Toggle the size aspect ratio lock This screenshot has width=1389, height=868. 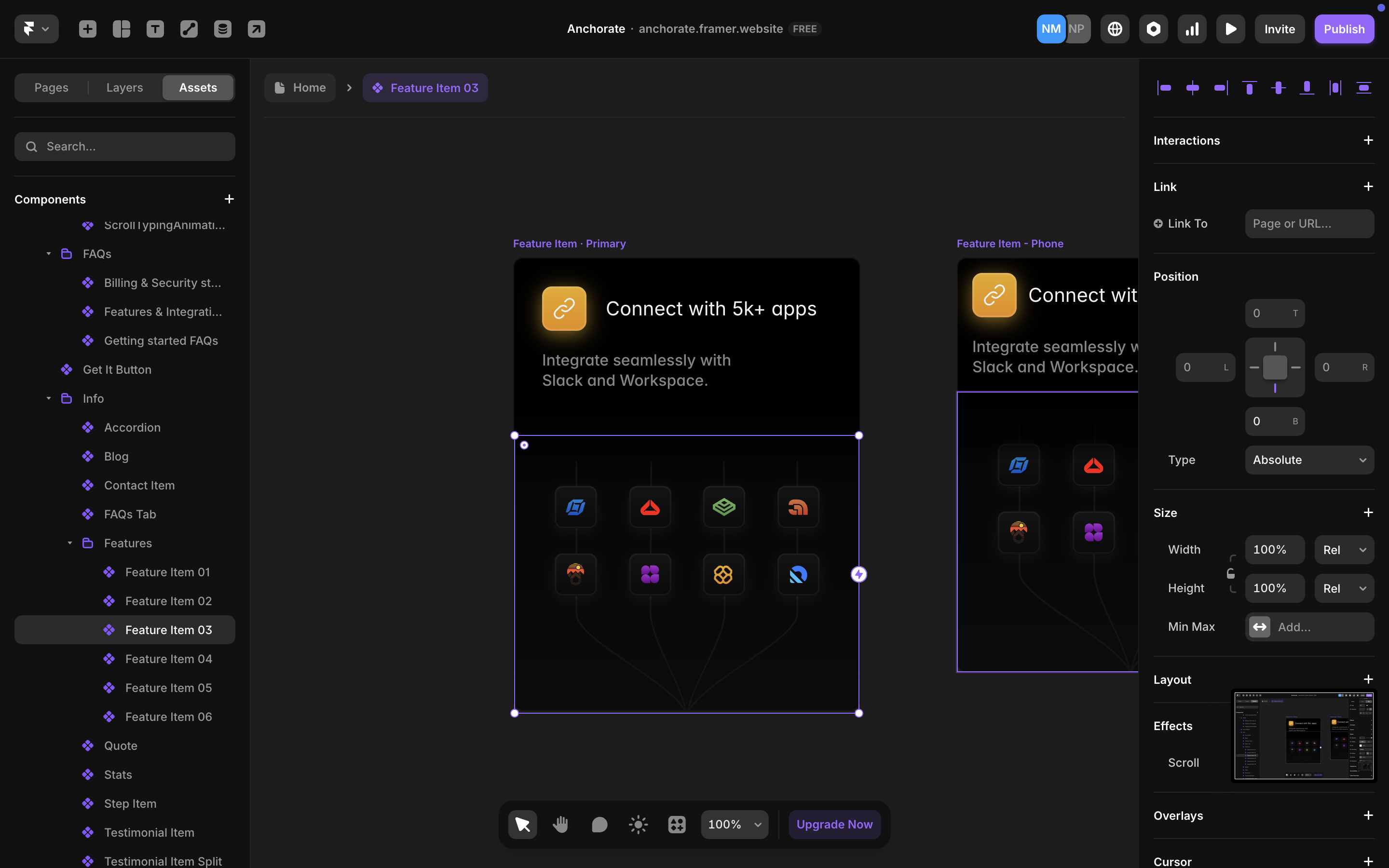click(1231, 573)
